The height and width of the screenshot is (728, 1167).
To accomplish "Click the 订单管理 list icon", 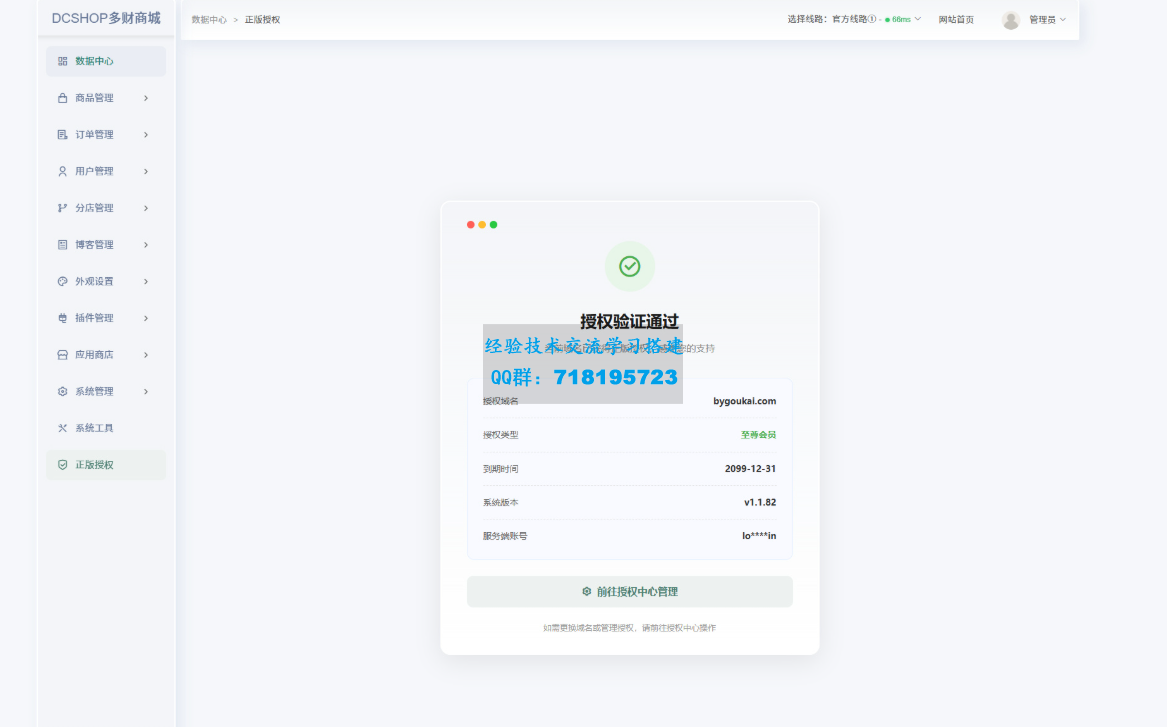I will (63, 135).
